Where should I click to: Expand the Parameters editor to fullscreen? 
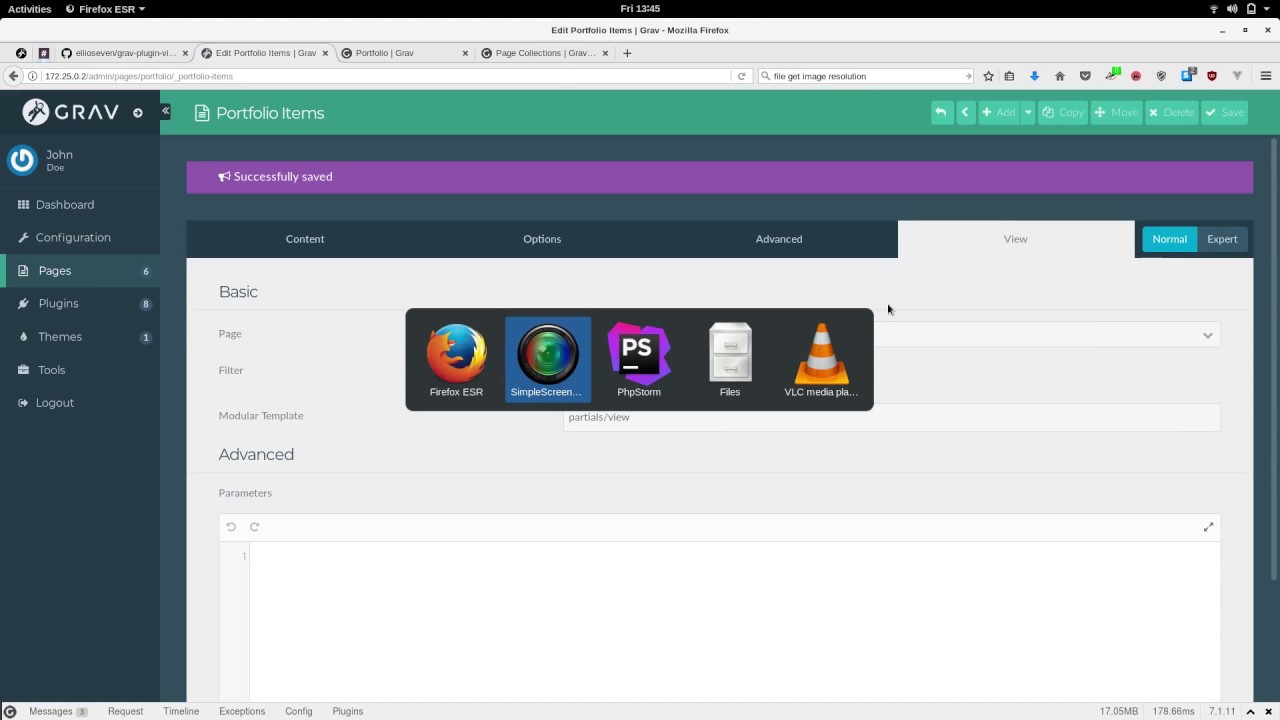tap(1208, 527)
